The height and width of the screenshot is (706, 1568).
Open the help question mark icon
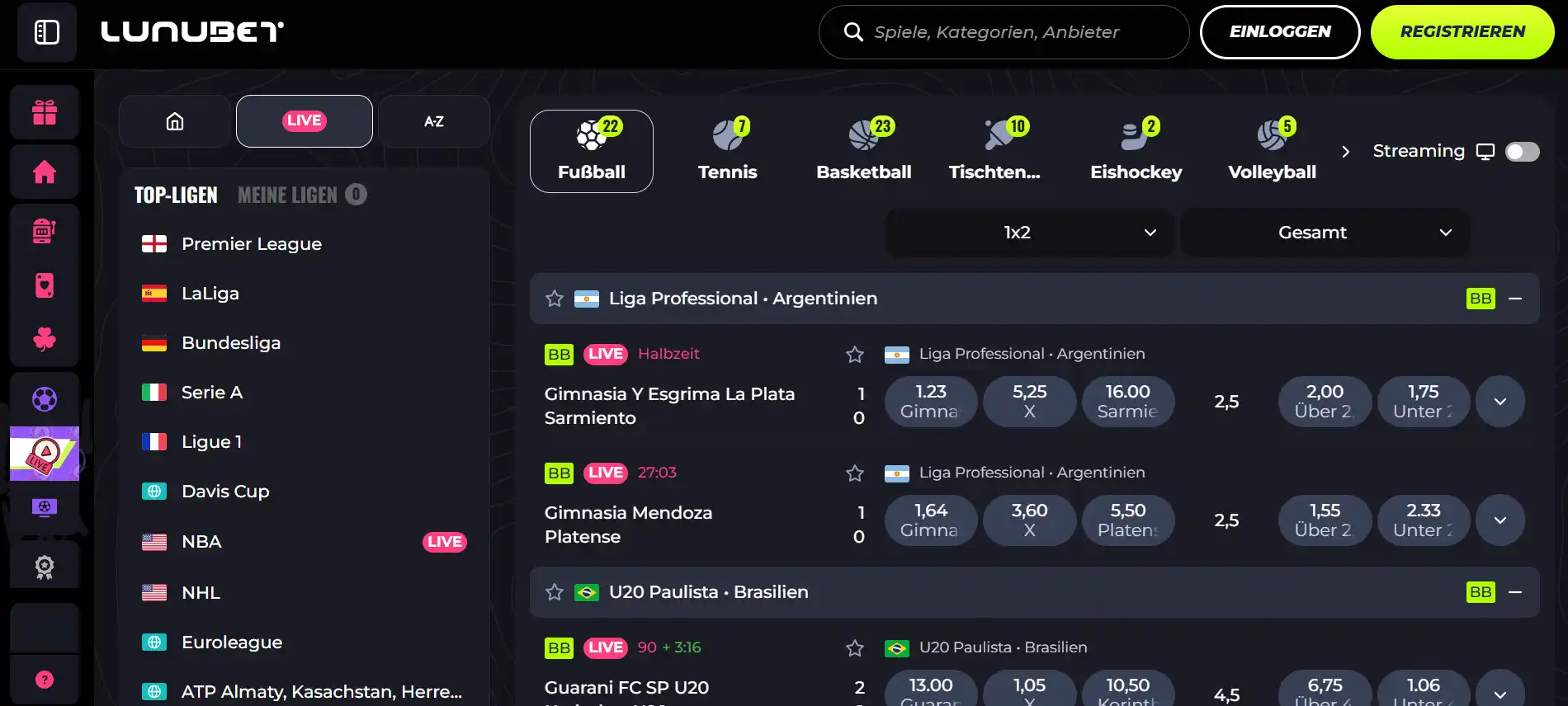pyautogui.click(x=45, y=680)
